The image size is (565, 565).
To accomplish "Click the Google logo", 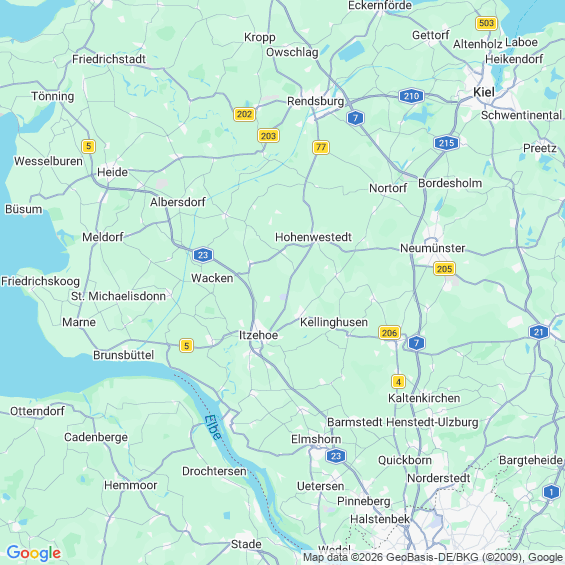I will tap(34, 553).
